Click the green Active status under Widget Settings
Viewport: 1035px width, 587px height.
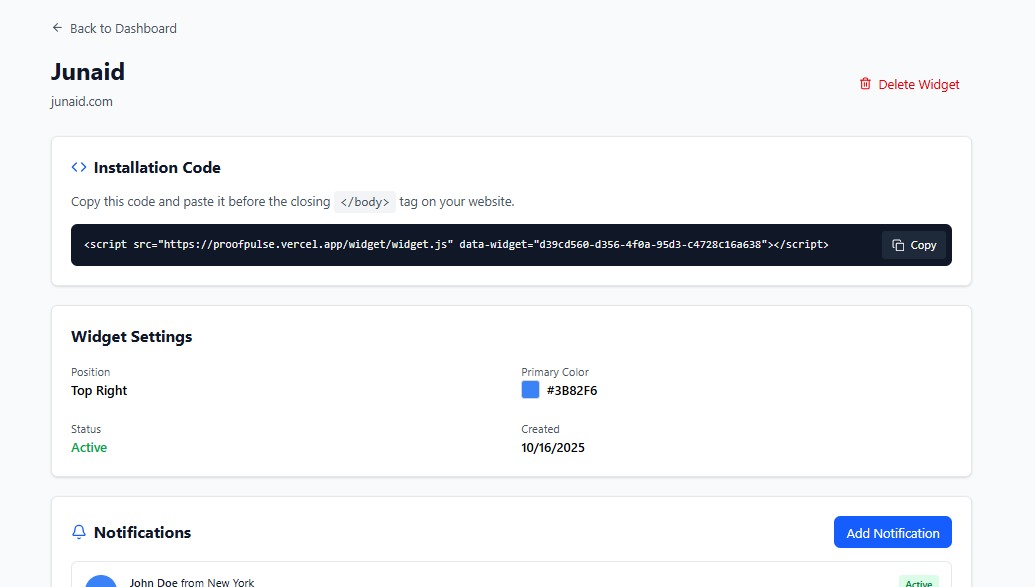[89, 447]
